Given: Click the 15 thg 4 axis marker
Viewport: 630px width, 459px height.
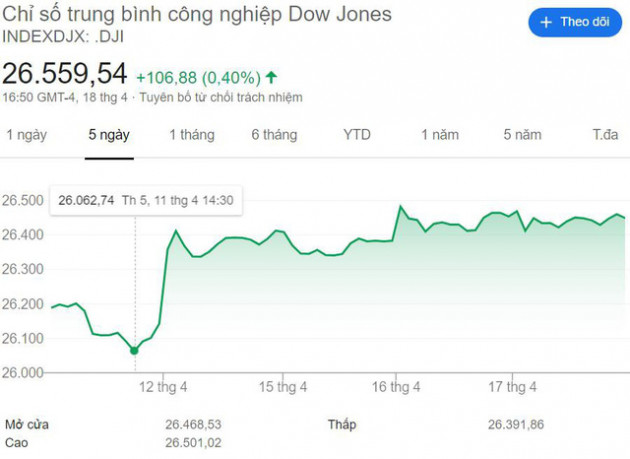Looking at the screenshot, I should tap(283, 387).
